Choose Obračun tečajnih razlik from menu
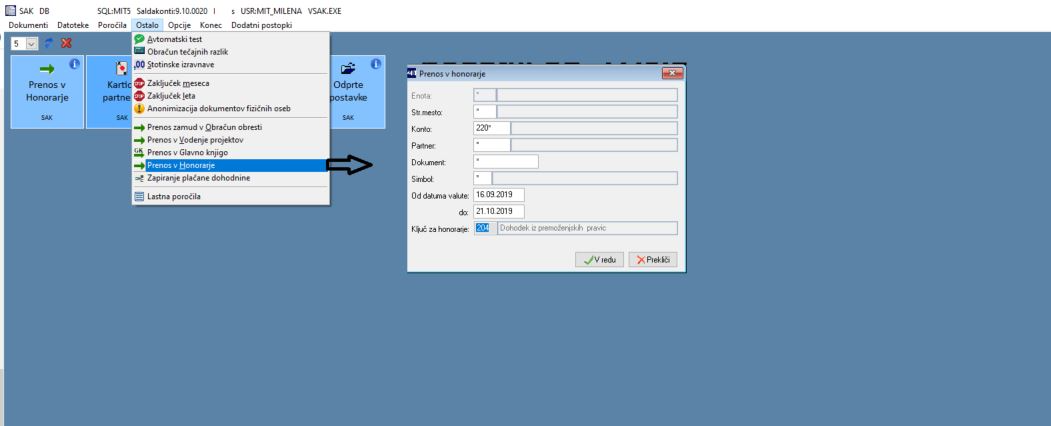Image resolution: width=1051 pixels, height=426 pixels. [231, 52]
